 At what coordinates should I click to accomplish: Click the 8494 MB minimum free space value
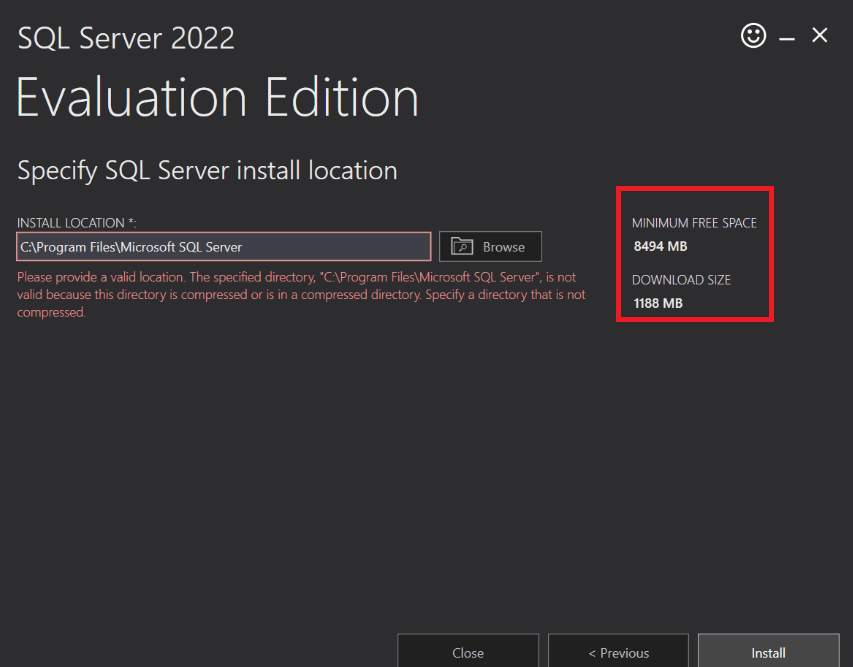point(660,246)
